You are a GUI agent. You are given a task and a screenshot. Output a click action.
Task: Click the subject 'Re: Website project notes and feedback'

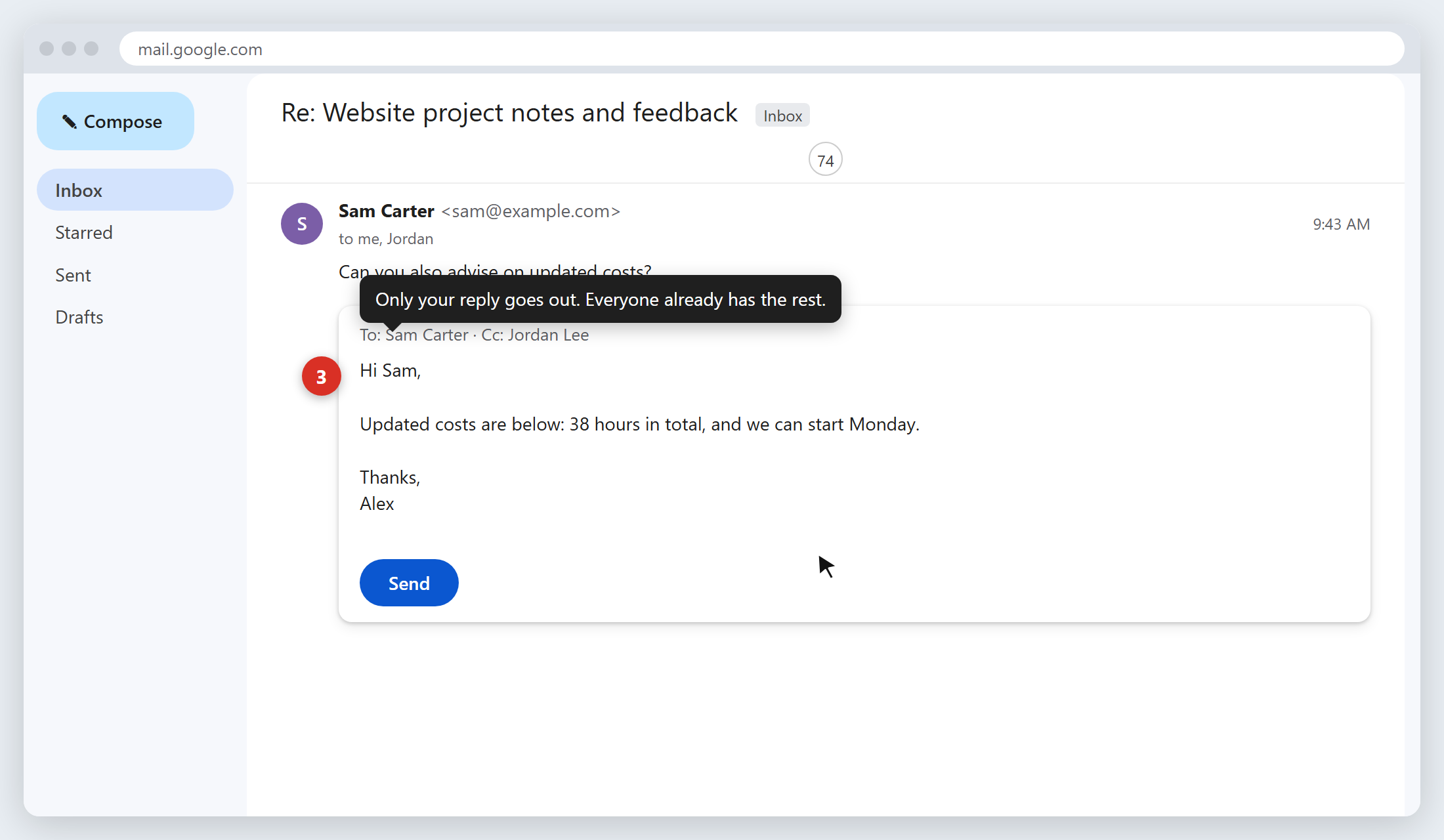click(x=509, y=113)
